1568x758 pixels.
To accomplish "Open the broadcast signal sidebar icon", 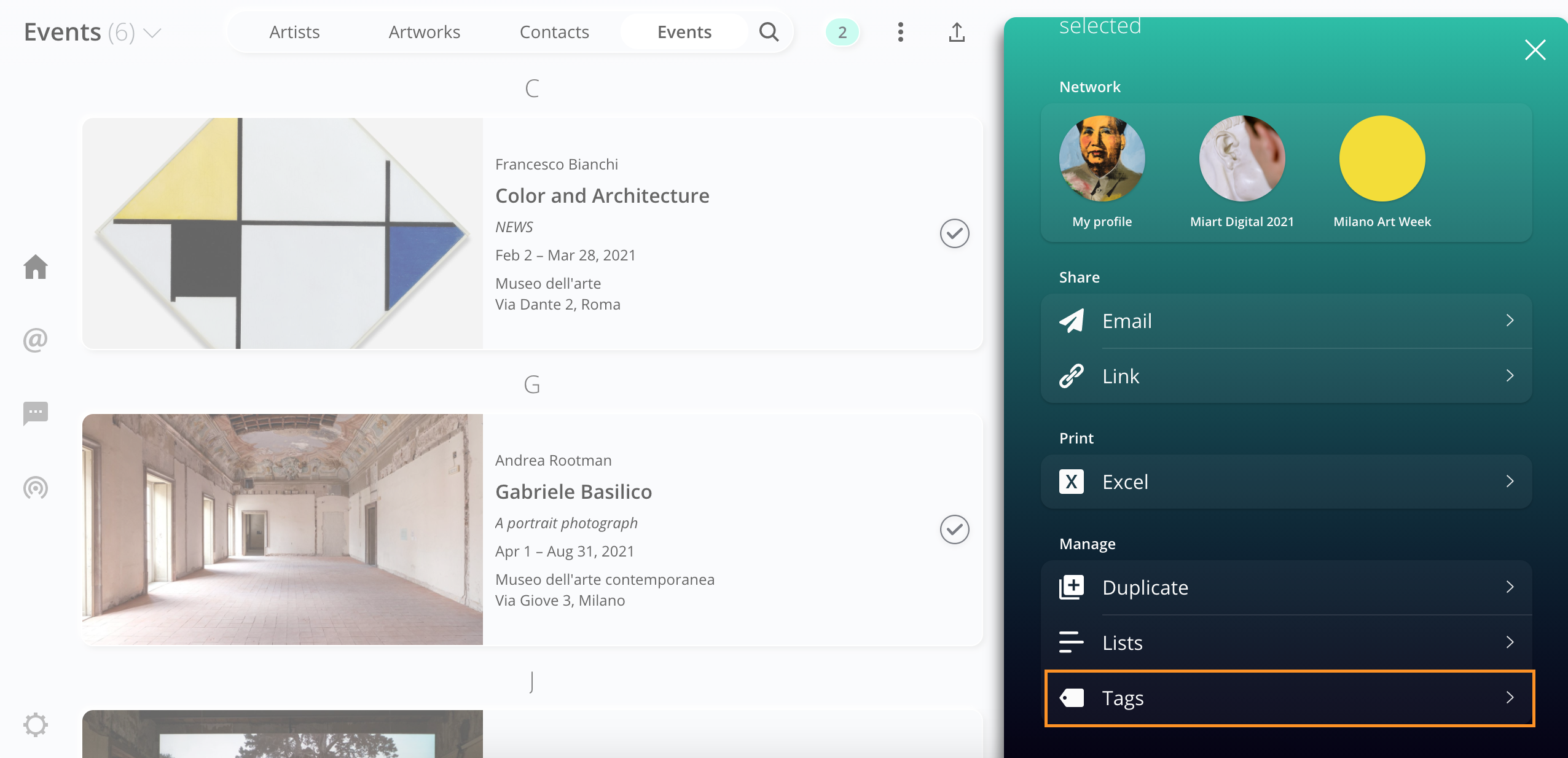I will click(36, 488).
